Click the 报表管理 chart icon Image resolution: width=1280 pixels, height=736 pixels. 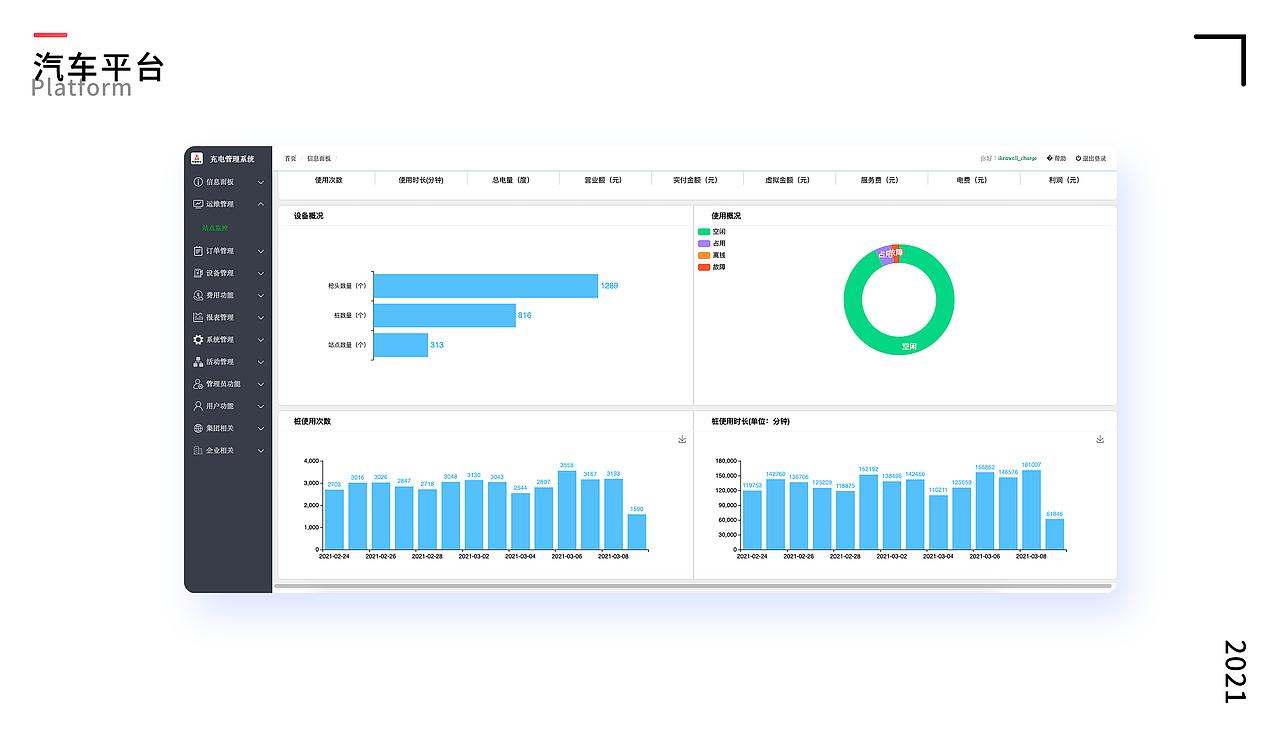(198, 317)
